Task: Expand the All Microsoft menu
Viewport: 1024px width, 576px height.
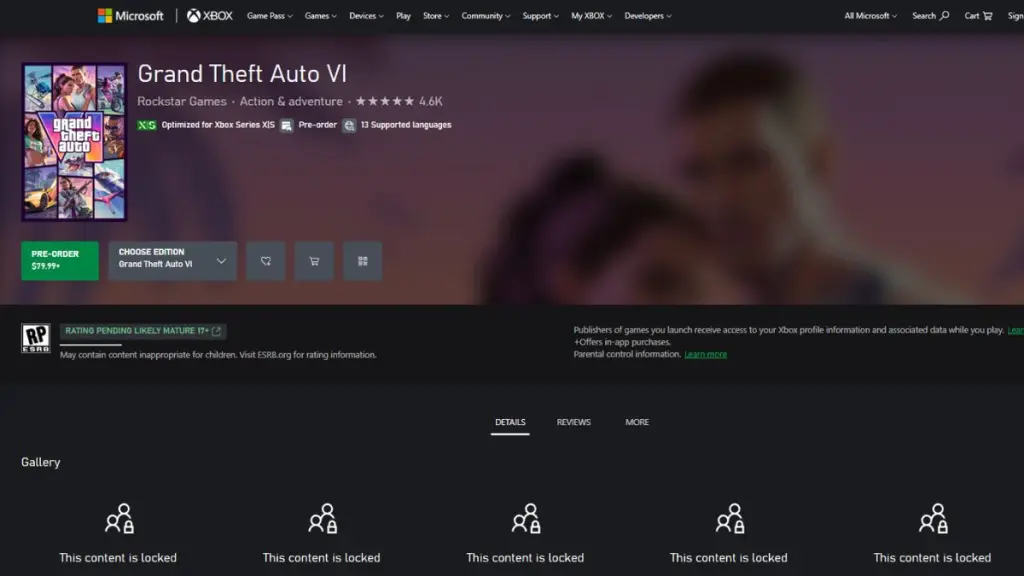Action: [x=871, y=16]
